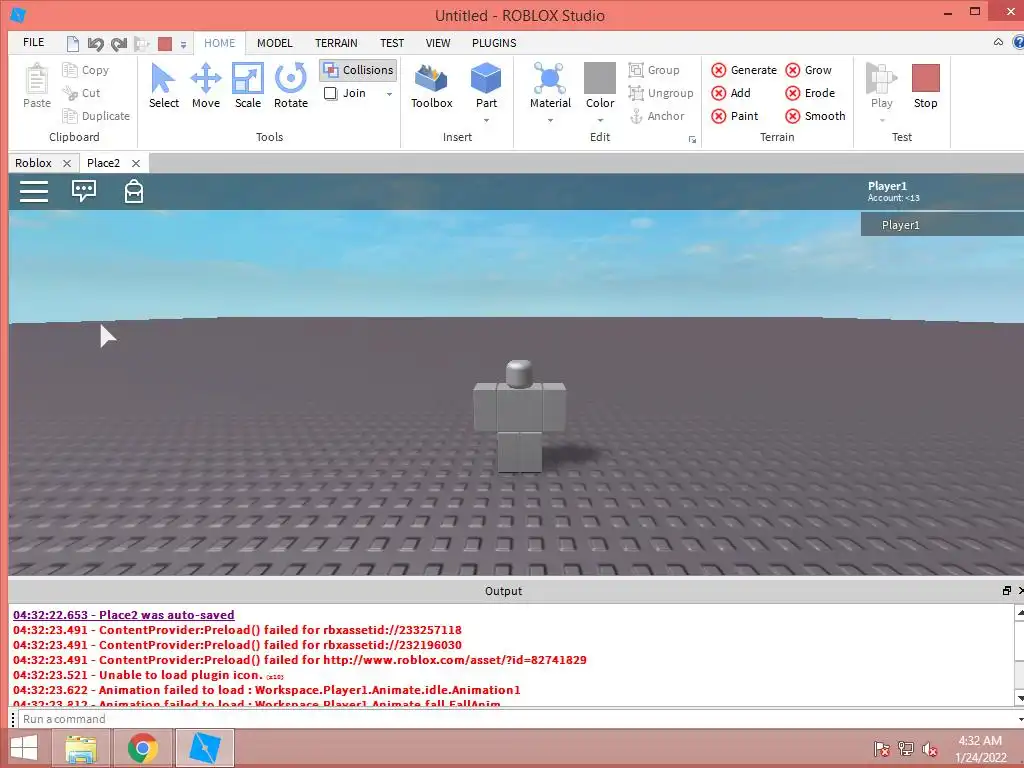
Task: Click the Duplicate button
Action: pyautogui.click(x=96, y=116)
